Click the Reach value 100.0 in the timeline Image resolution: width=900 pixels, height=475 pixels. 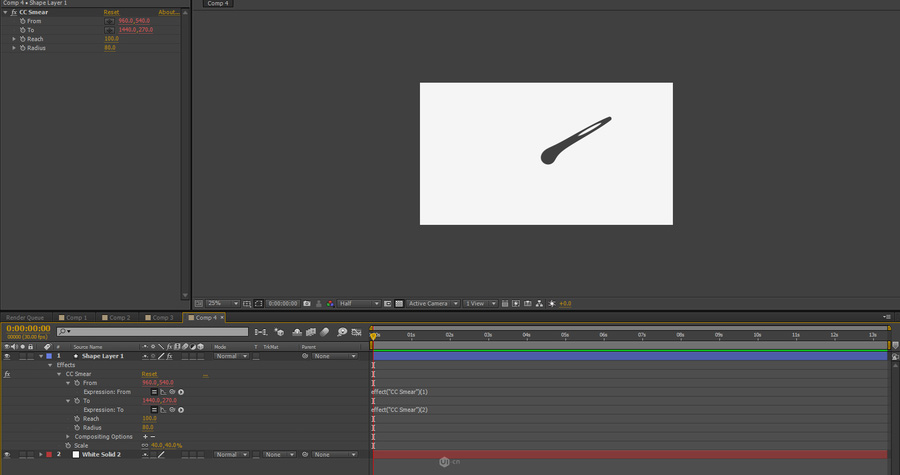(x=149, y=418)
